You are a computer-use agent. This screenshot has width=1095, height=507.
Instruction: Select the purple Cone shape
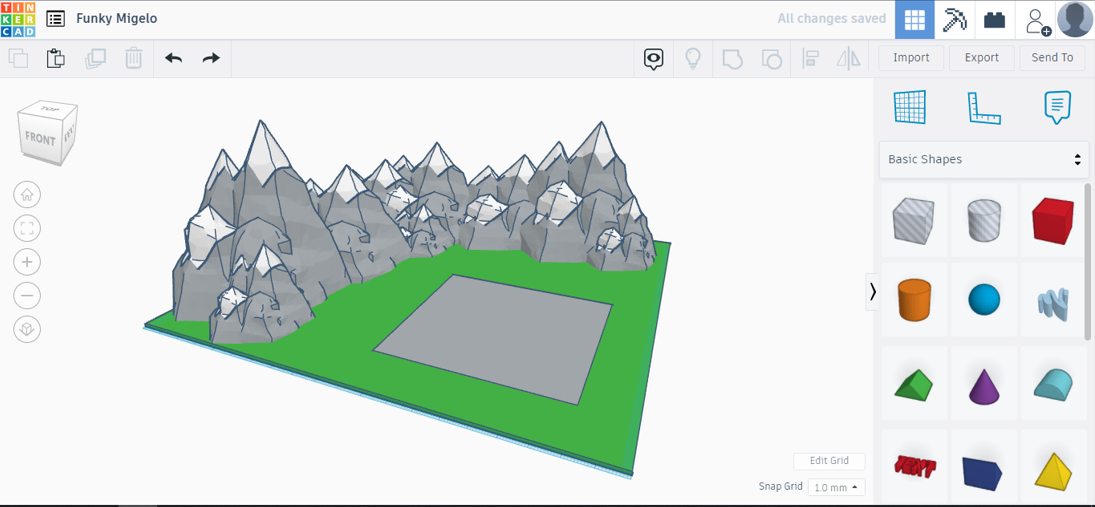click(x=984, y=385)
